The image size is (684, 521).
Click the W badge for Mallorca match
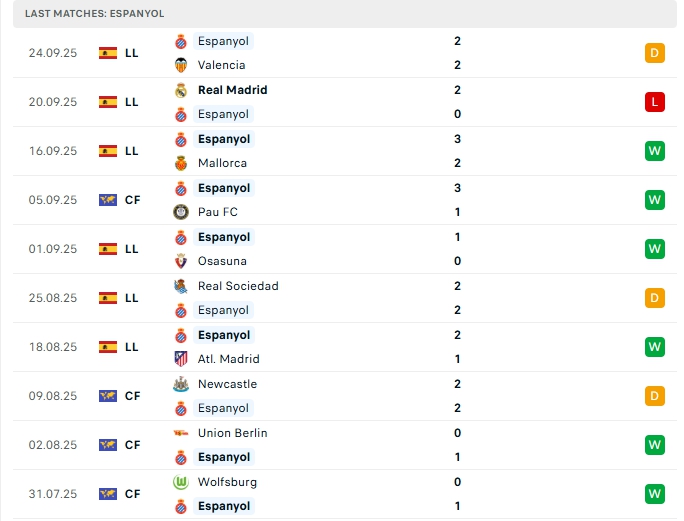pos(655,151)
